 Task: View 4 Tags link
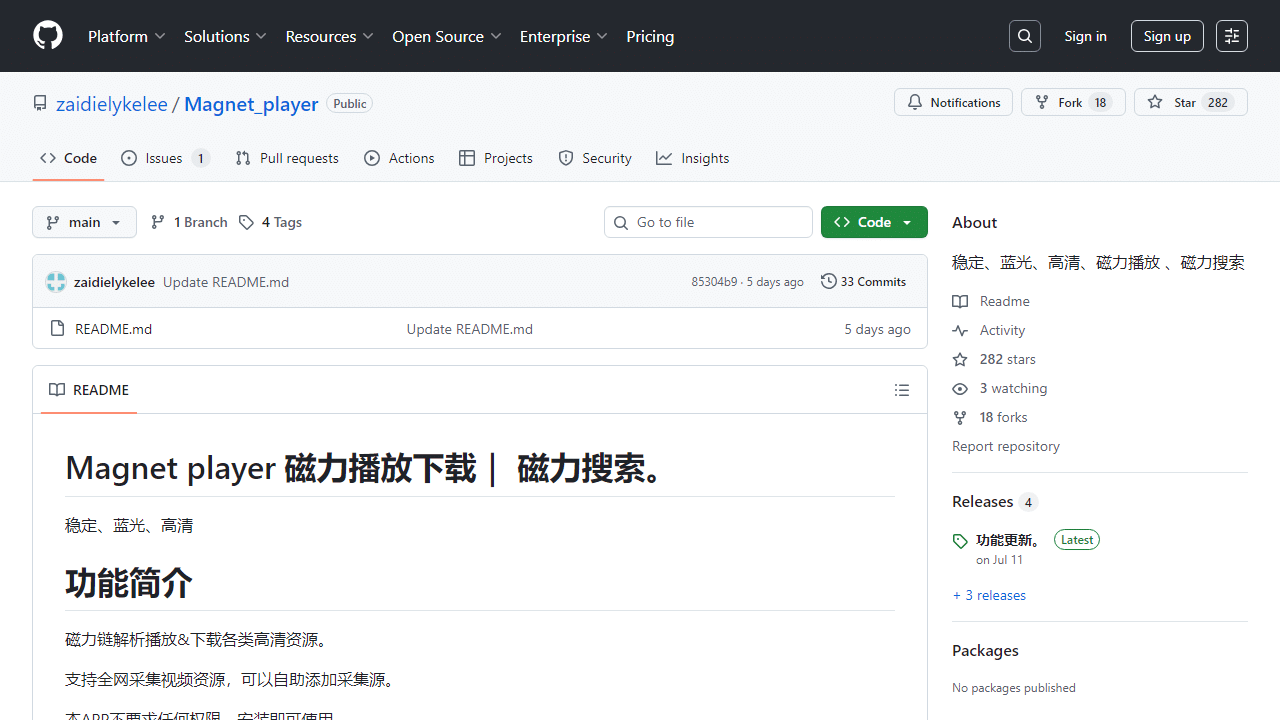[x=270, y=222]
